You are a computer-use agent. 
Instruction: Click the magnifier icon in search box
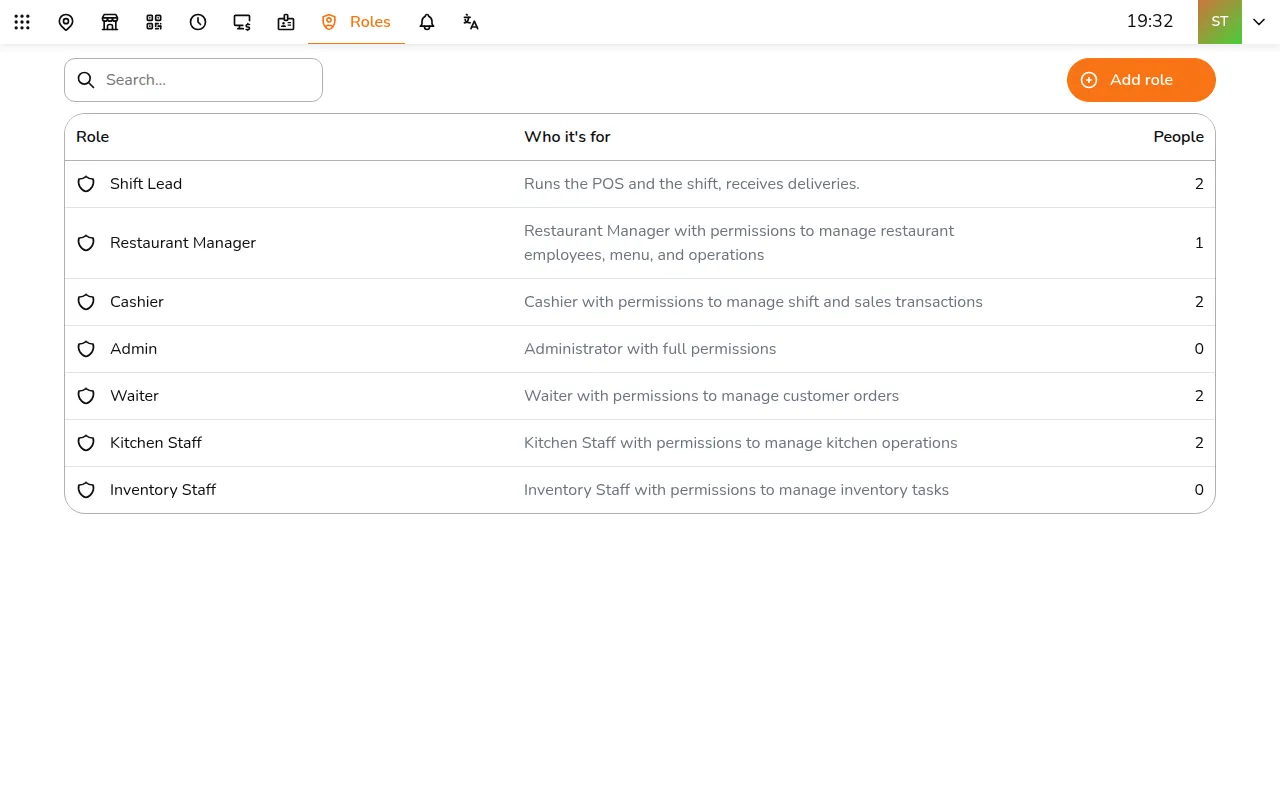click(x=86, y=80)
